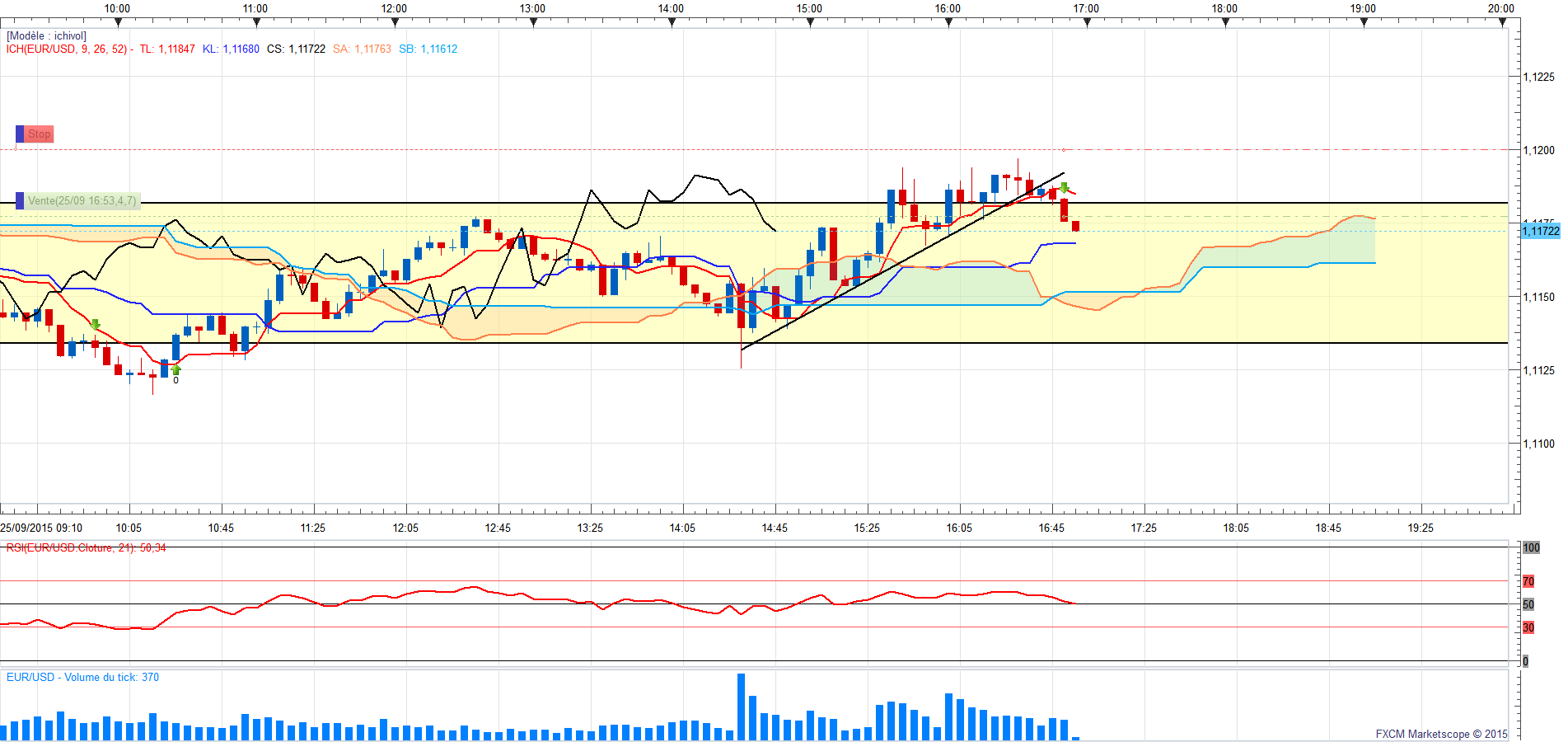The width and height of the screenshot is (1568, 742).
Task: Click the green up arrow marked 0
Action: pos(176,370)
